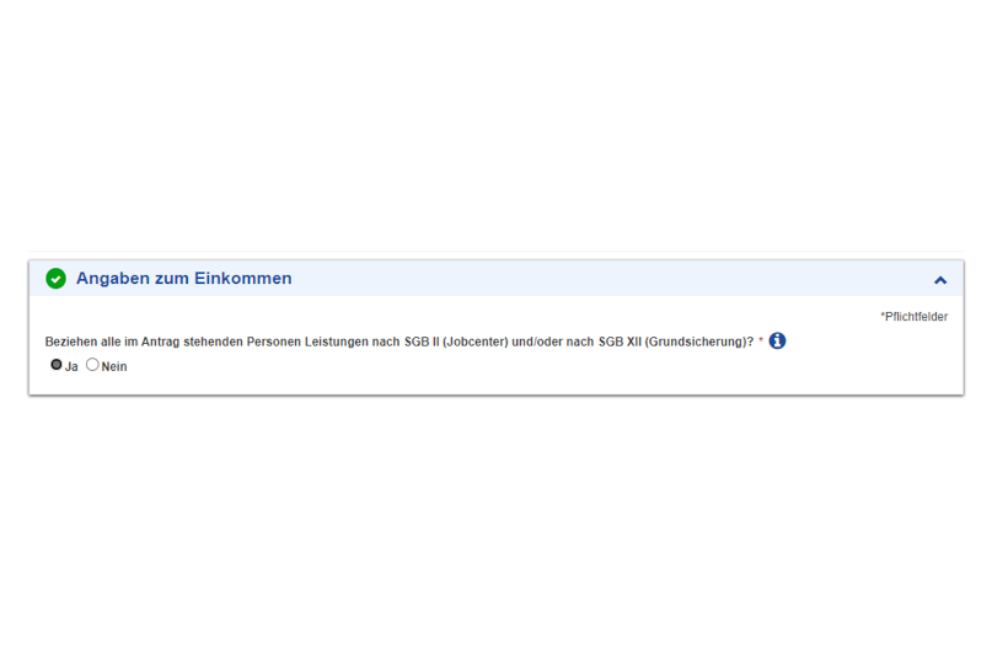Image resolution: width=1008 pixels, height=672 pixels.
Task: Select the Nein radio button
Action: (93, 365)
